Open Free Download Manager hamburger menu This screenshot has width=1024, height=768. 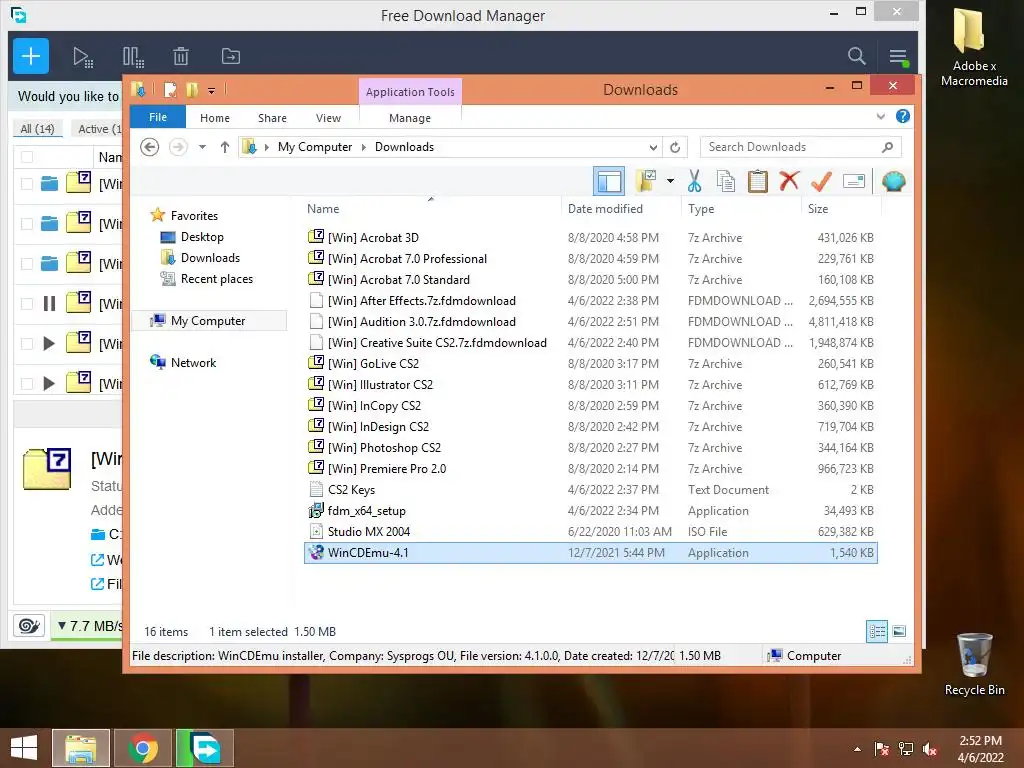click(899, 57)
